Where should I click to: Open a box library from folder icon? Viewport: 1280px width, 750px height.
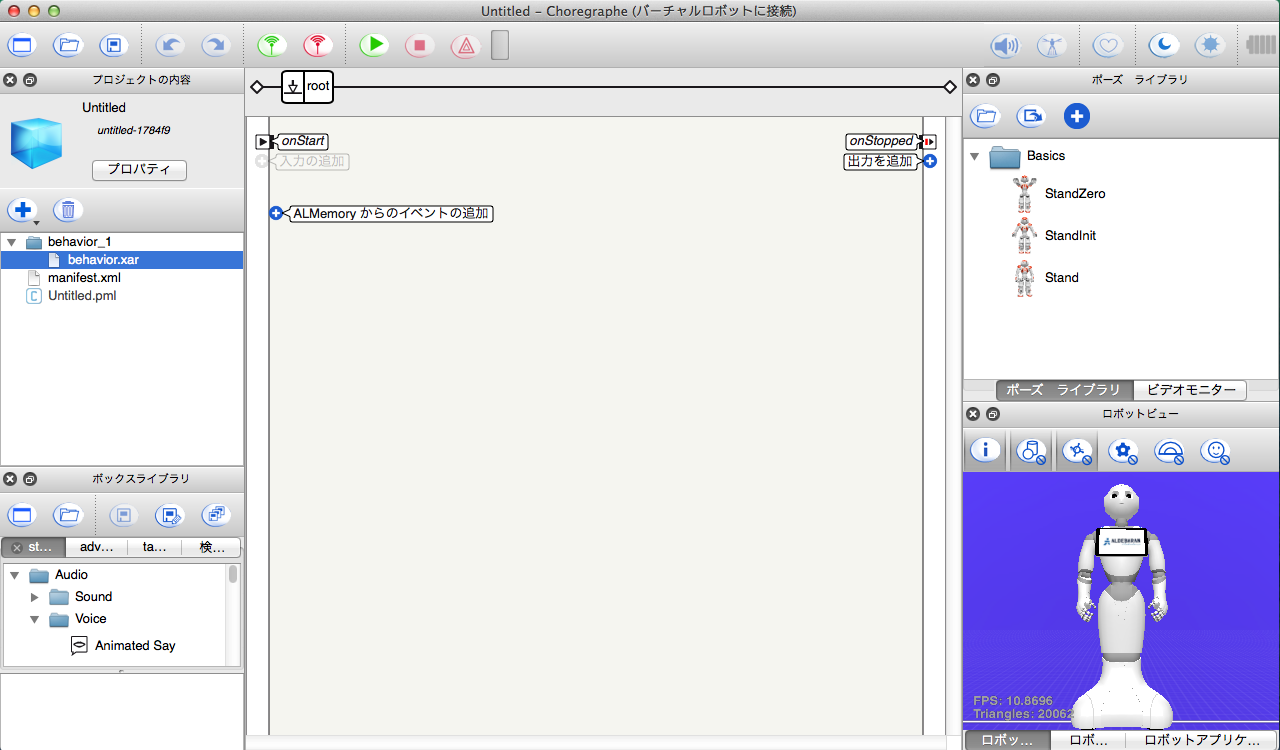(x=68, y=516)
